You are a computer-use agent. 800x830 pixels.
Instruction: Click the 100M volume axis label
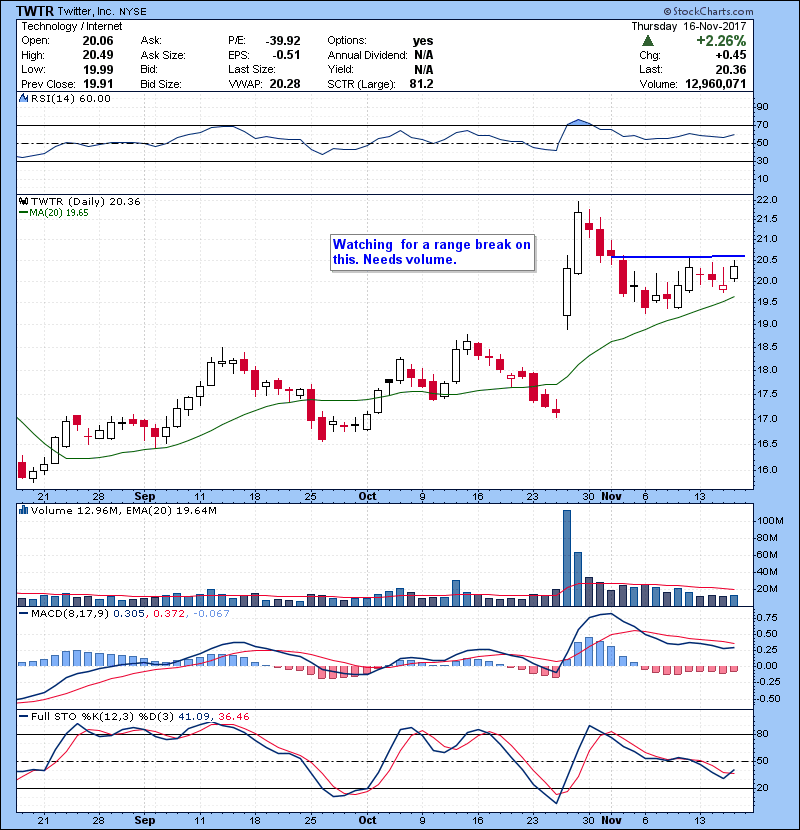(x=770, y=520)
